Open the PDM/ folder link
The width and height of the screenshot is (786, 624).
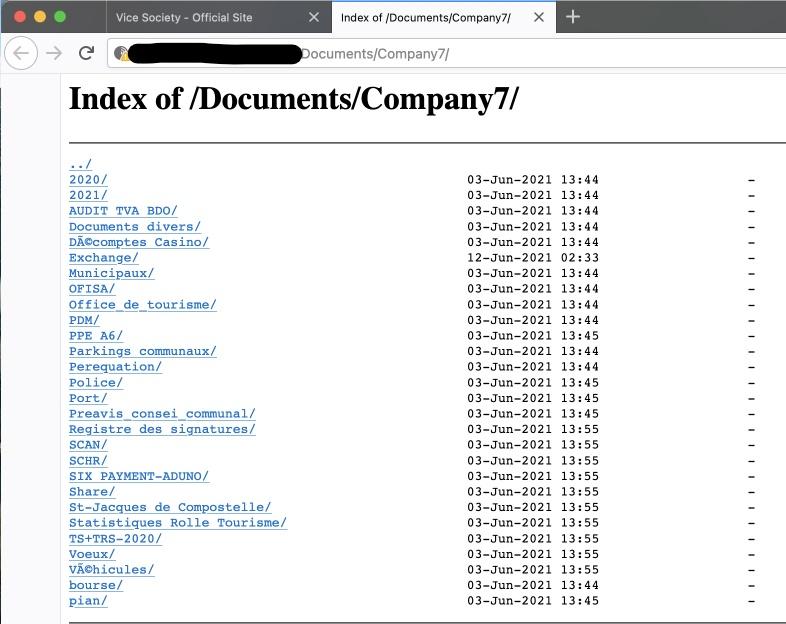coord(84,320)
